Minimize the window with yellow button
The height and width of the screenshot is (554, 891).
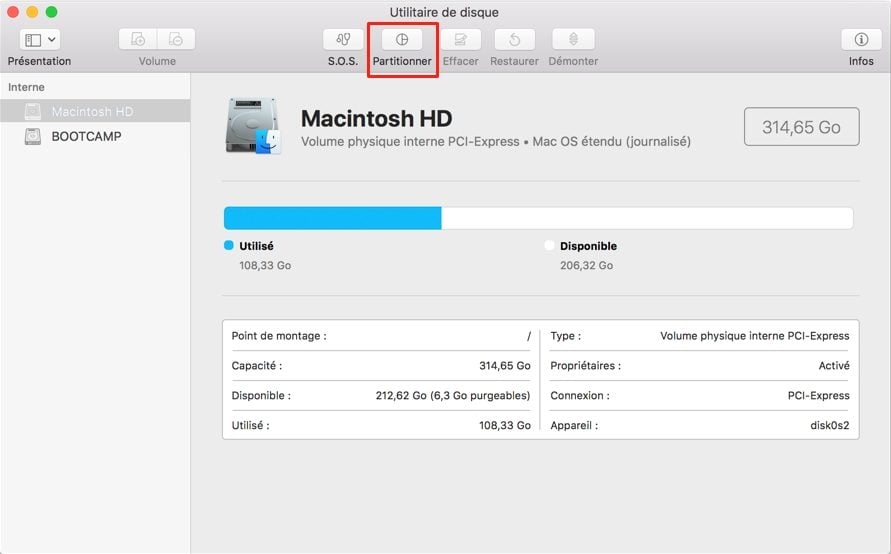[x=32, y=12]
